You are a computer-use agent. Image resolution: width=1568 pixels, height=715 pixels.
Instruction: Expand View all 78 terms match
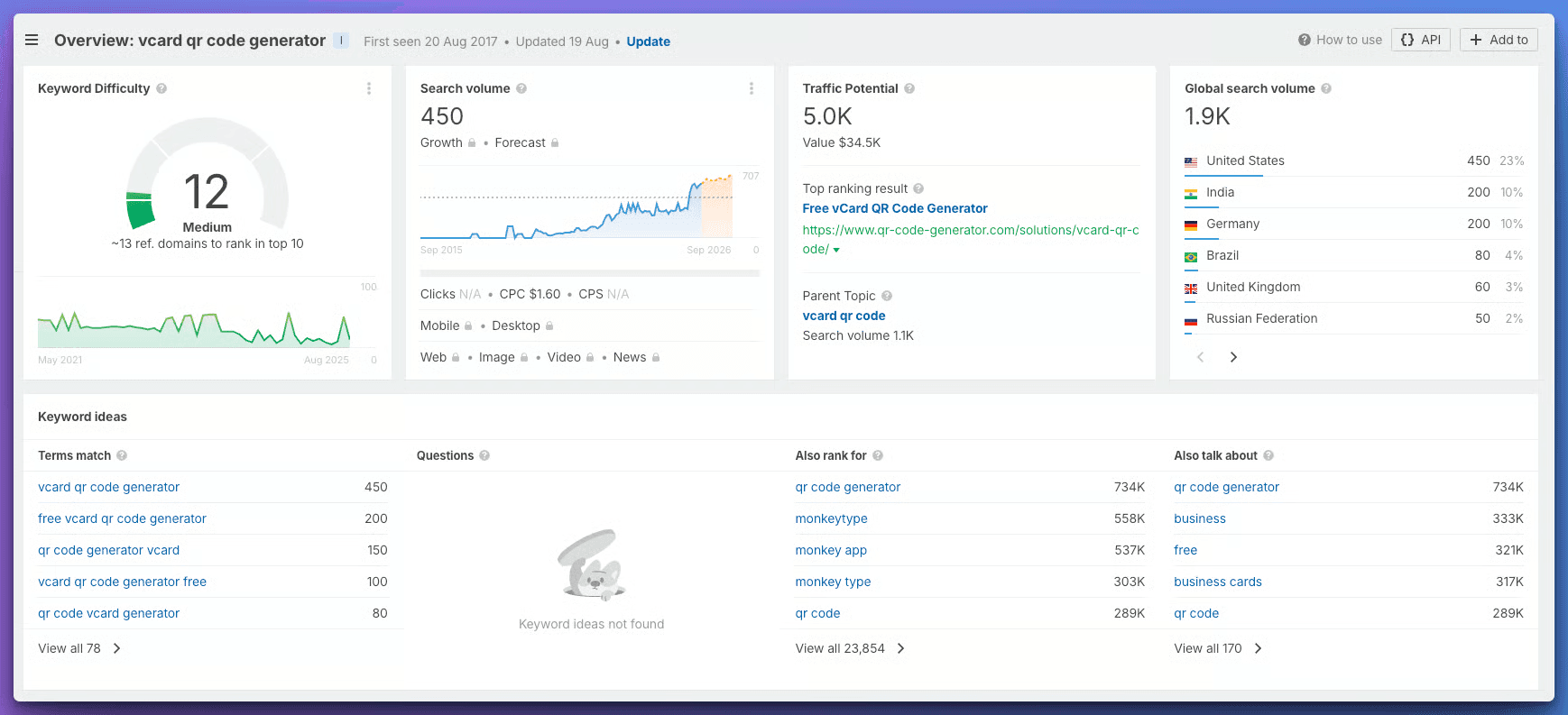pos(79,648)
